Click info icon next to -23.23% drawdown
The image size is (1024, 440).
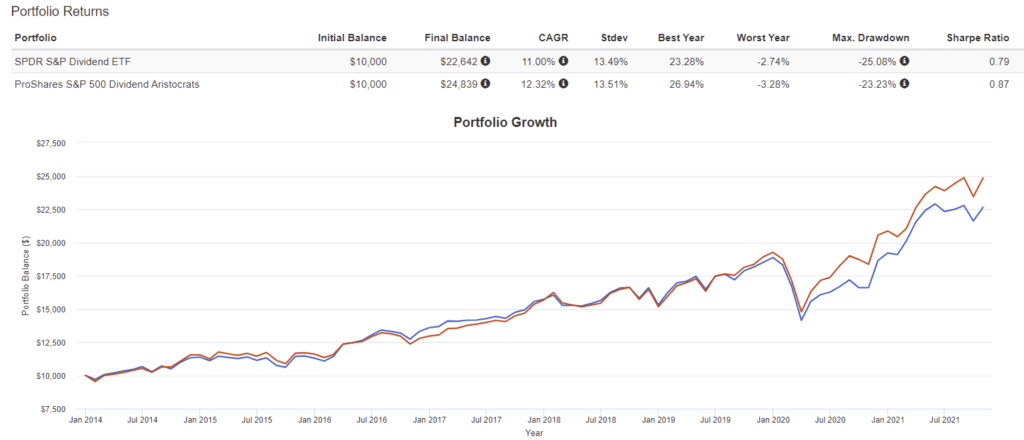[904, 84]
